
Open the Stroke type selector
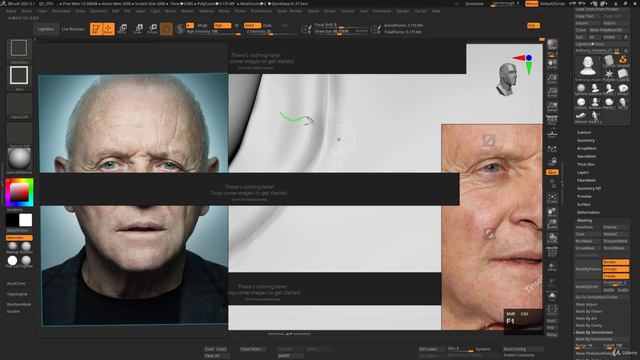[19, 77]
